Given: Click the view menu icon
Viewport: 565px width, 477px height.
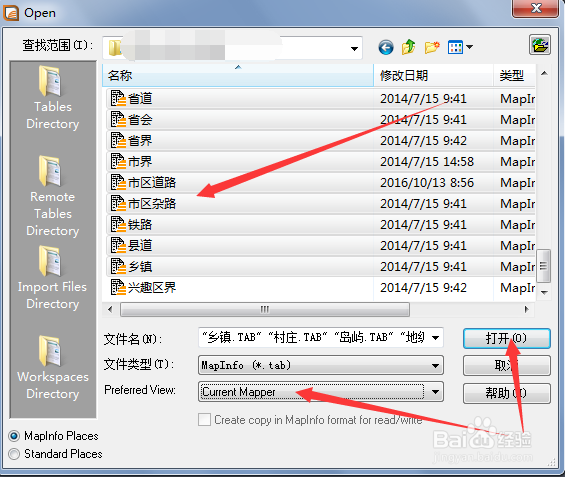Looking at the screenshot, I should 455,47.
